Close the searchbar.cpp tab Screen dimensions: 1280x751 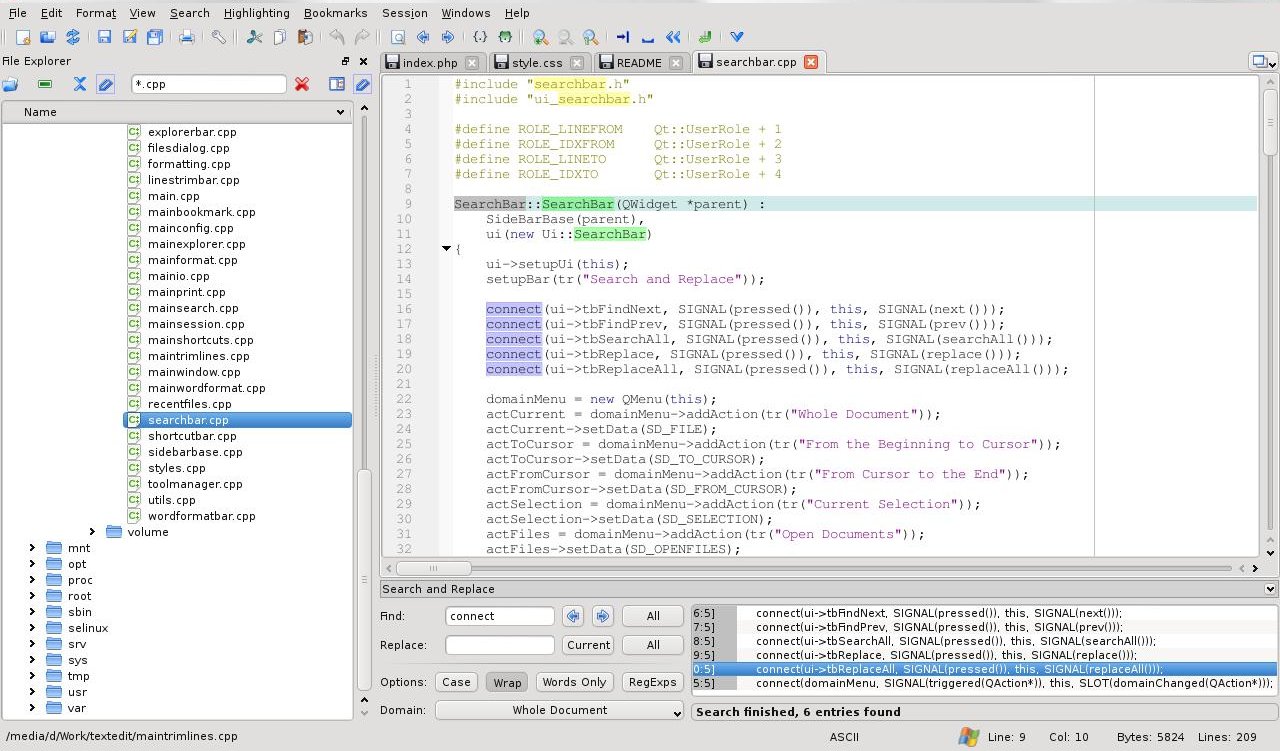(x=811, y=62)
